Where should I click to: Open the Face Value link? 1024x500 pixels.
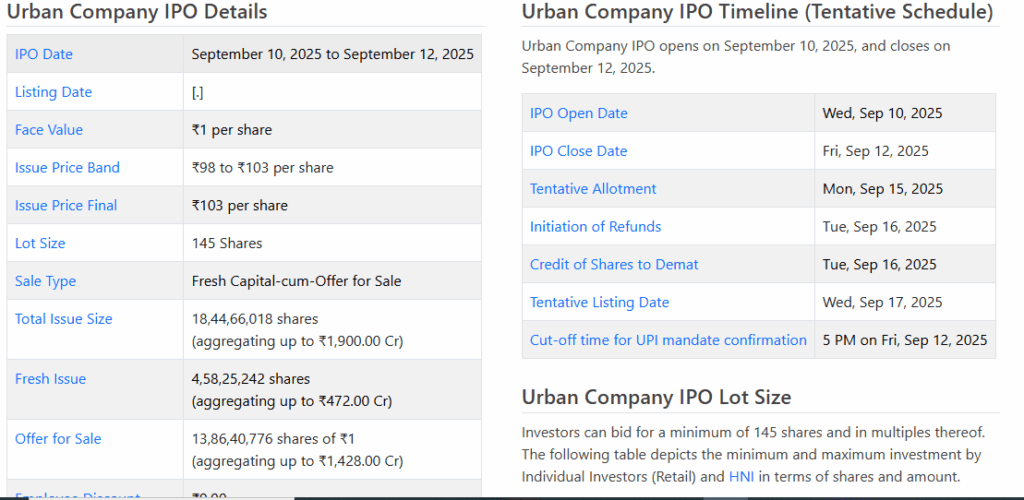pyautogui.click(x=49, y=130)
